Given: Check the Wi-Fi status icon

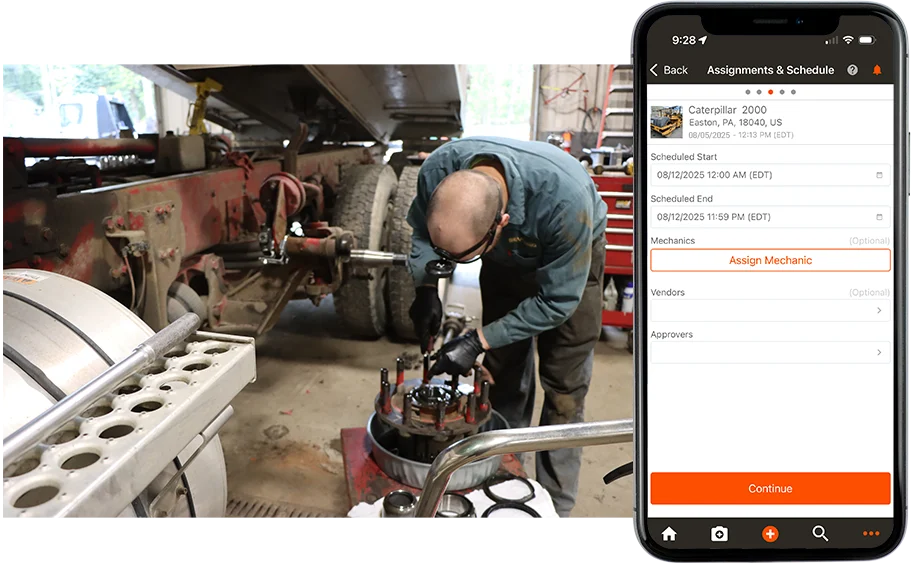Looking at the screenshot, I should coord(848,40).
